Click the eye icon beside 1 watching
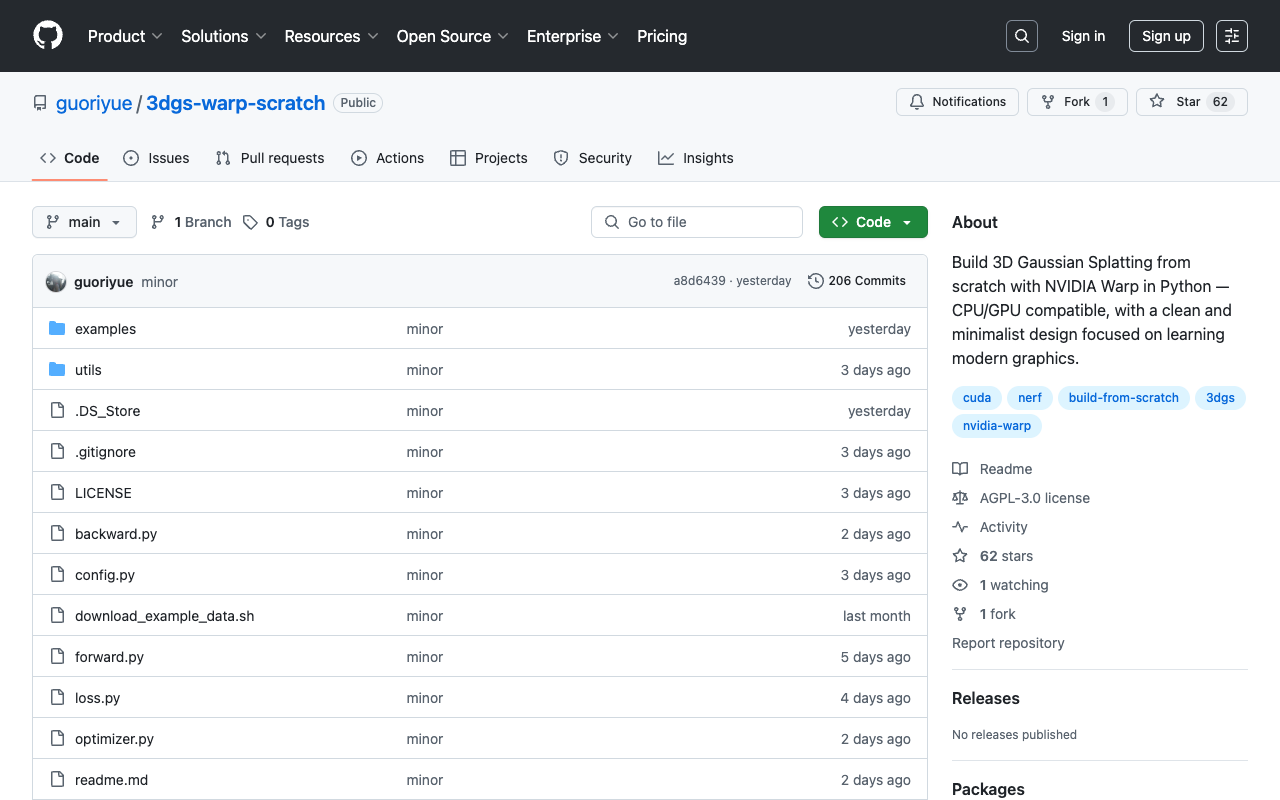This screenshot has width=1280, height=800. 960,585
